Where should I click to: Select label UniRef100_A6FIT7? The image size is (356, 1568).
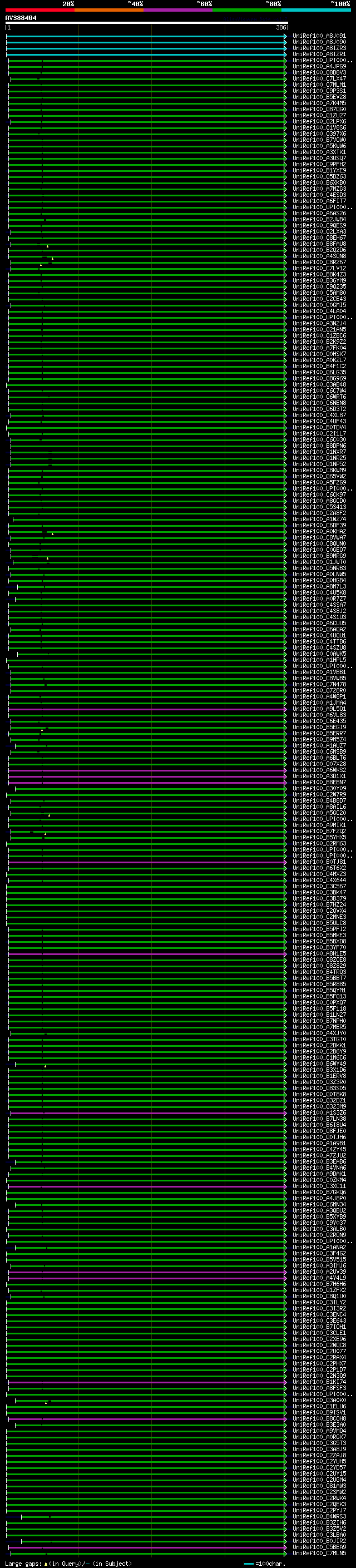[319, 201]
